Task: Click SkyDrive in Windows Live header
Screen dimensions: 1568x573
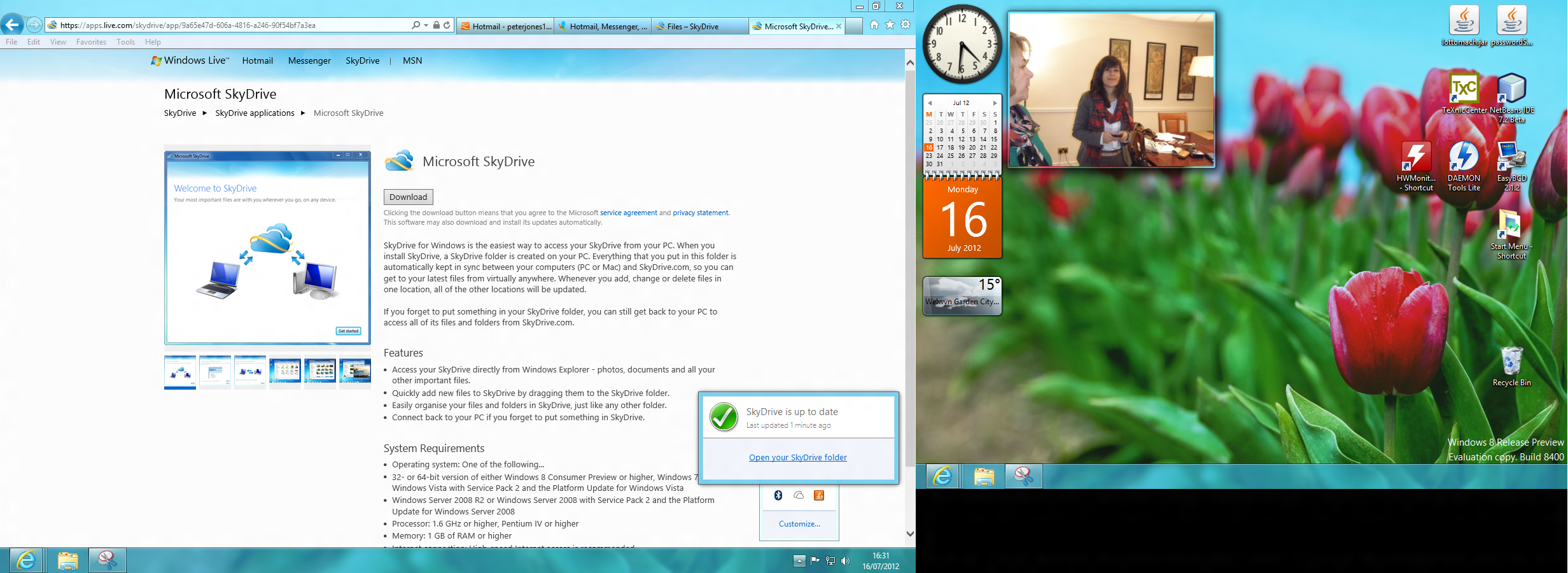Action: [x=362, y=60]
